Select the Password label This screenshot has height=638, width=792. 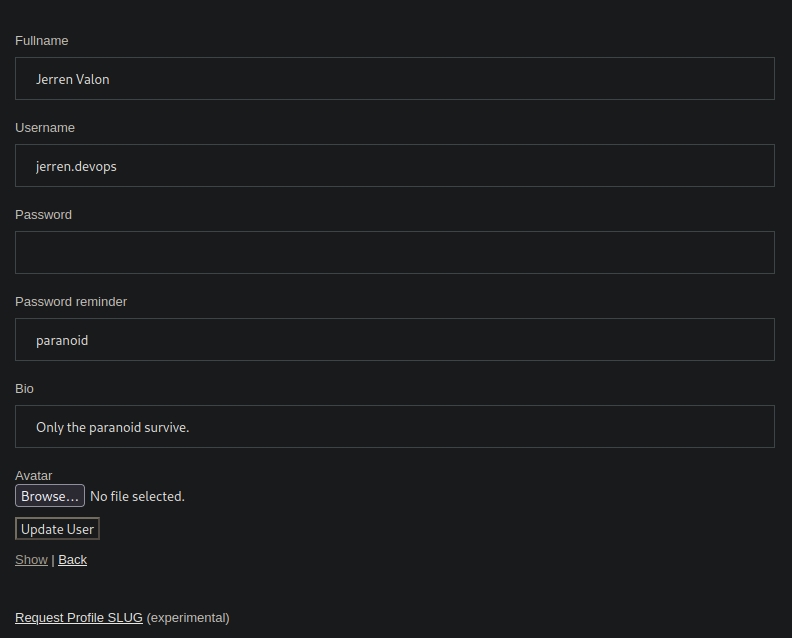pos(43,215)
